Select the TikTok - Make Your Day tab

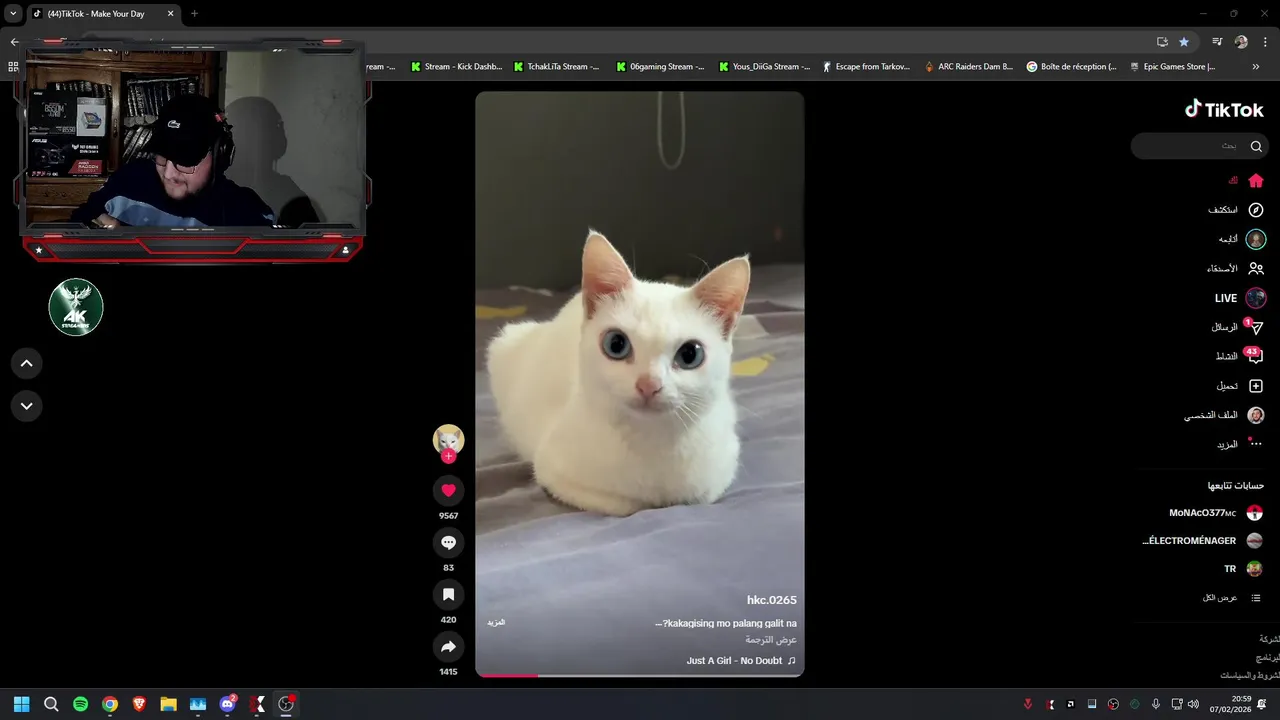pos(103,14)
